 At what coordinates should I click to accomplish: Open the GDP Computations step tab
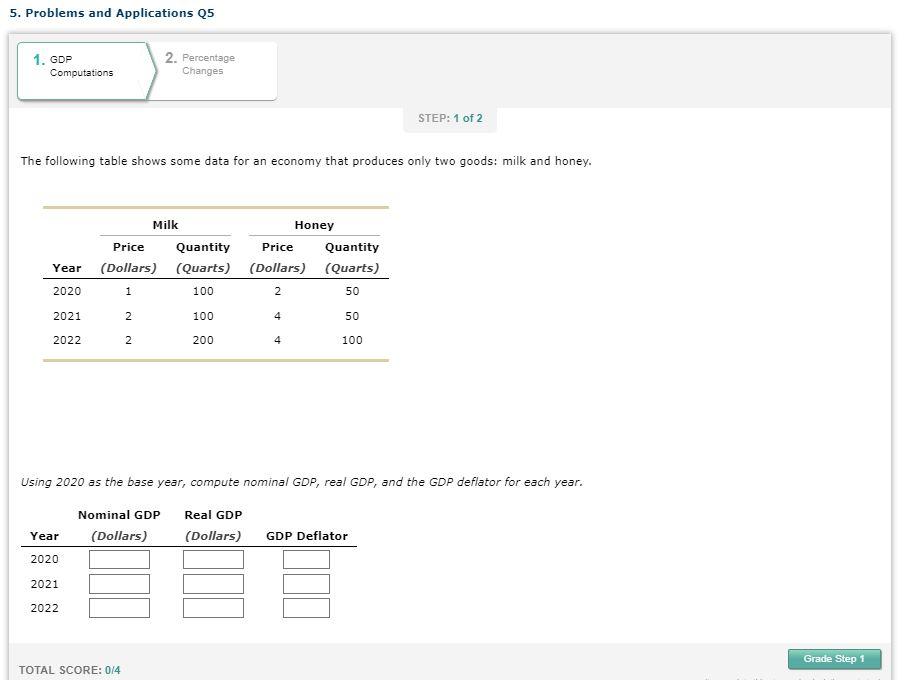coord(86,71)
